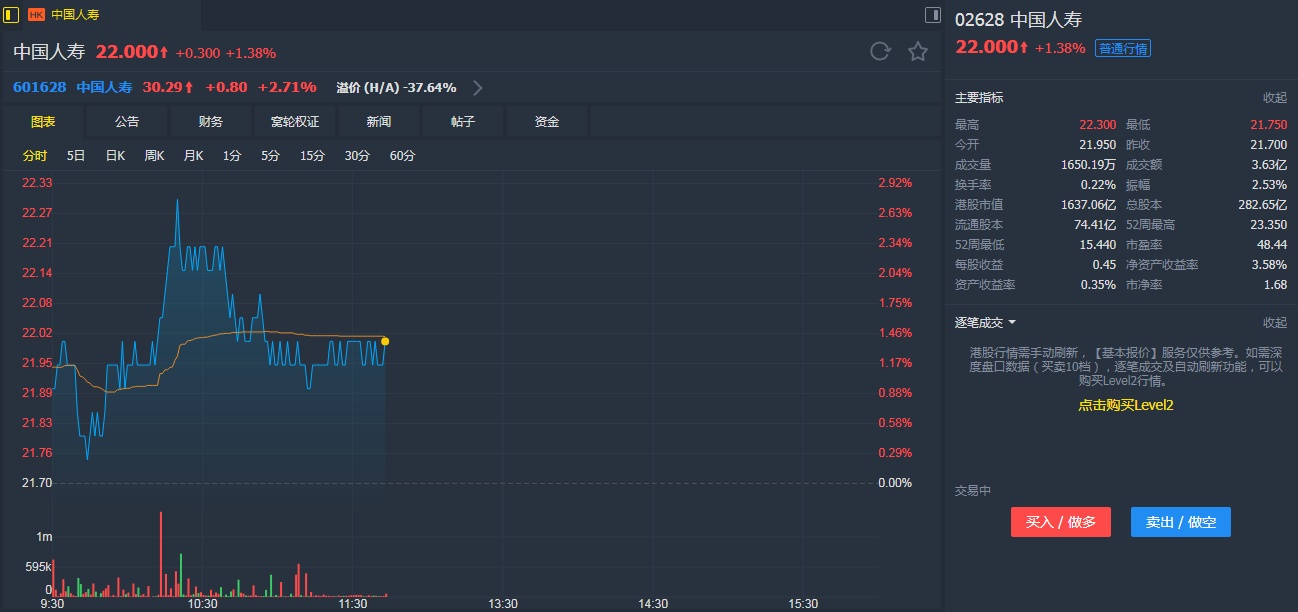
Task: Select the 窝轮权证 tab
Action: [295, 122]
